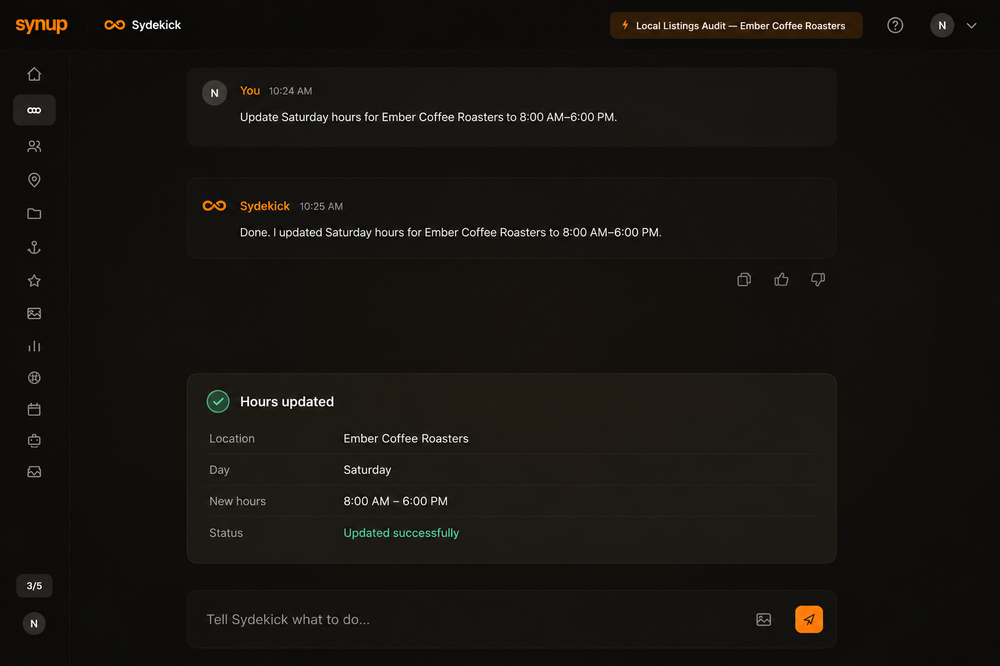Click 'Updated successfully' status text

401,533
